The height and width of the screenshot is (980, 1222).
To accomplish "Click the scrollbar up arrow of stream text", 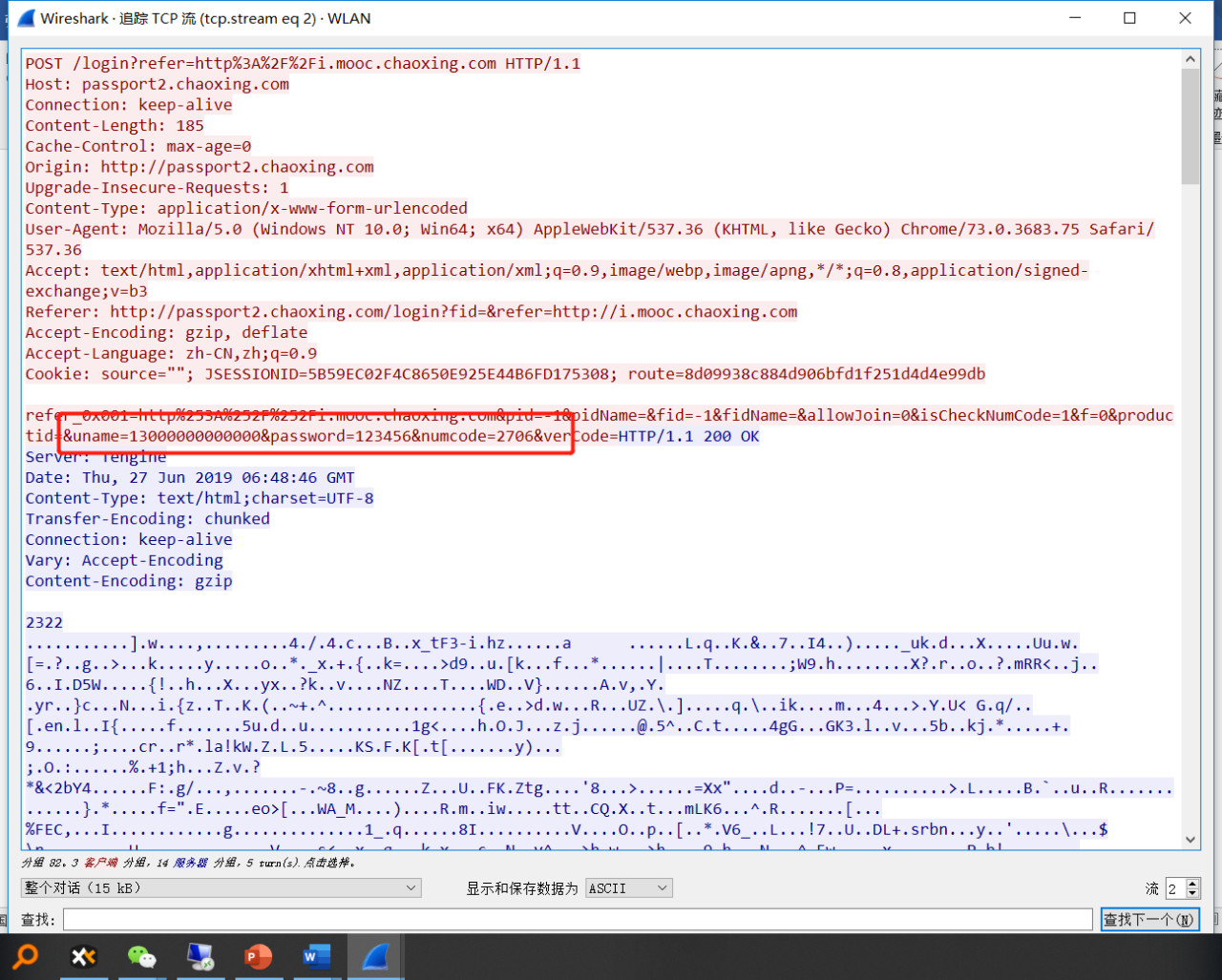I will point(1190,58).
